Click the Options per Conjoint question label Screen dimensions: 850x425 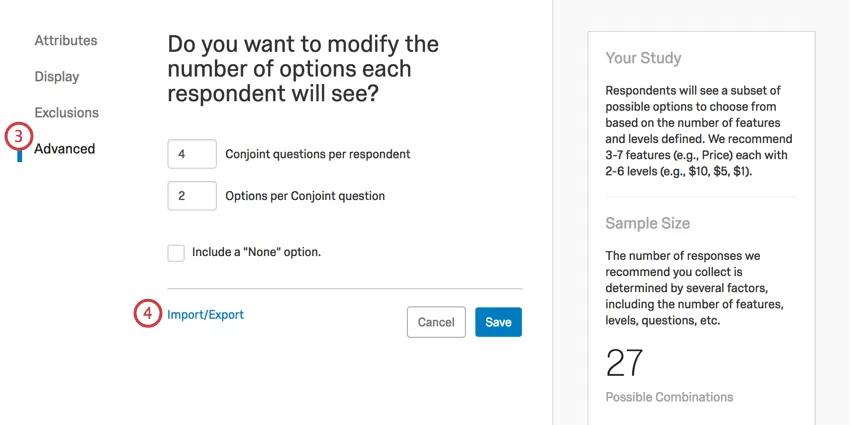point(305,196)
